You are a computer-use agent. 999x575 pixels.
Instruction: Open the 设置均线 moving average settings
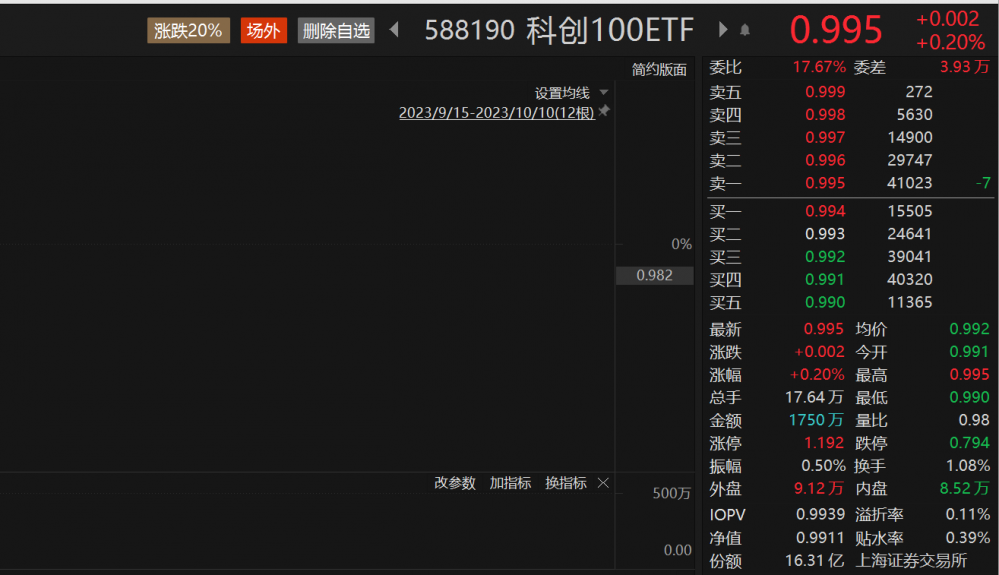[x=562, y=93]
